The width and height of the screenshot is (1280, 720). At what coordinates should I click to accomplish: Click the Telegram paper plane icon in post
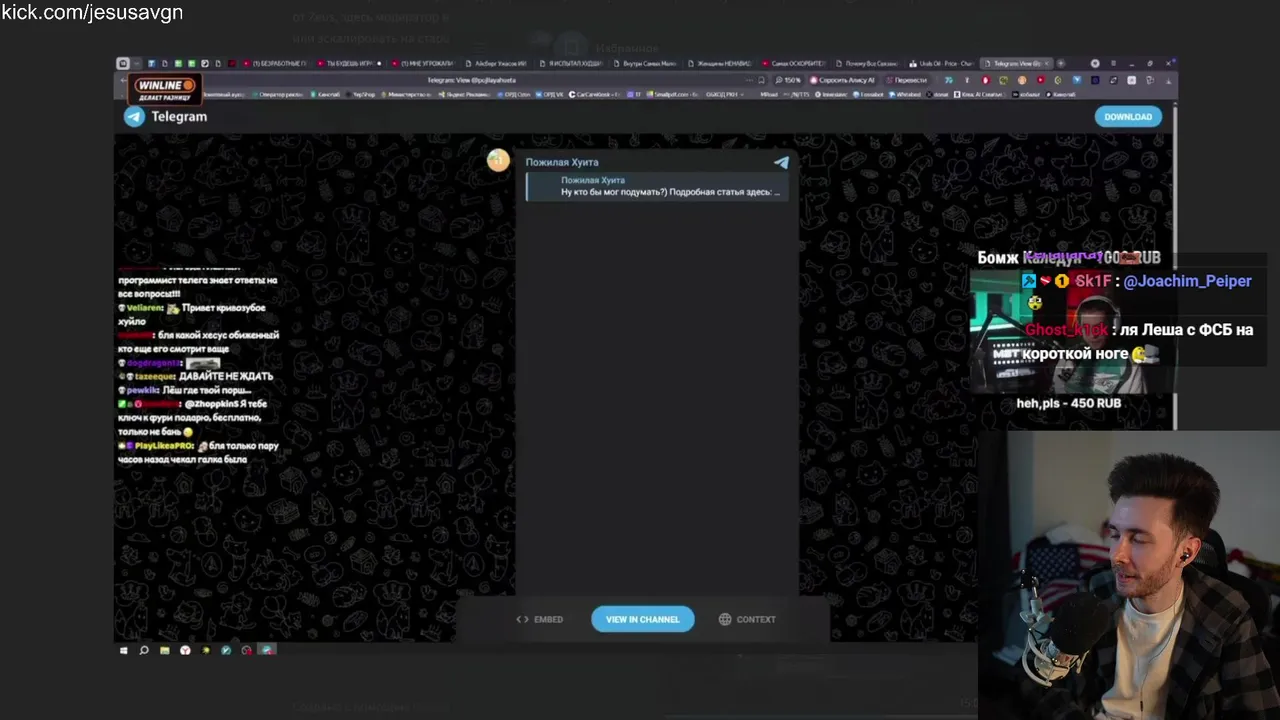[781, 162]
